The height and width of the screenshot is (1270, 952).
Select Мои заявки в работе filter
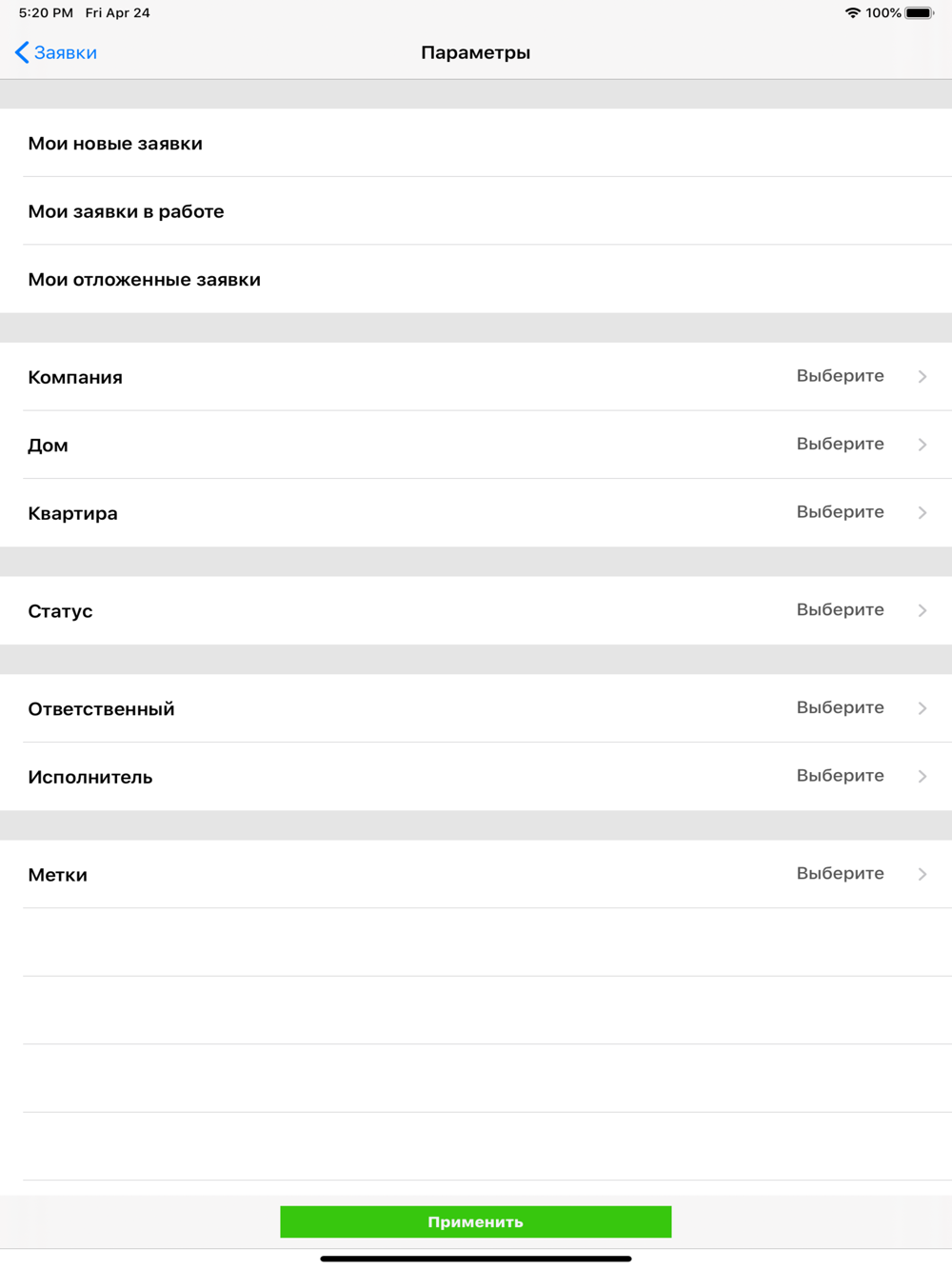pos(126,211)
